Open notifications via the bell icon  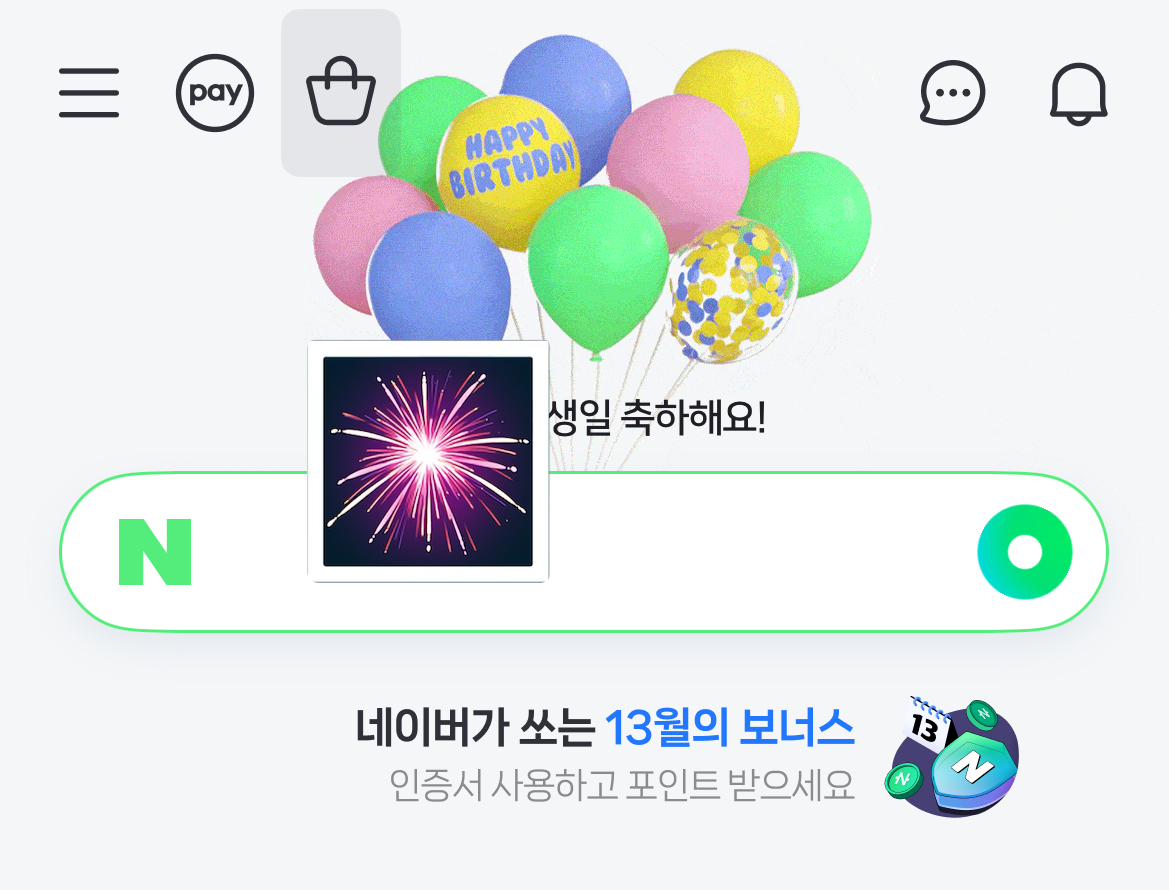point(1078,93)
